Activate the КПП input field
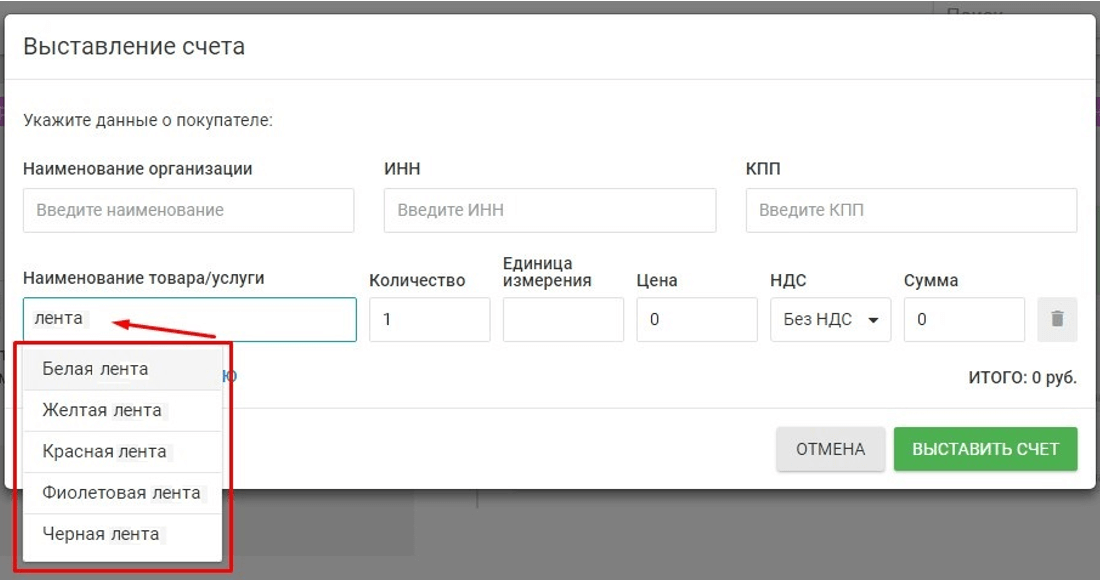 [911, 211]
